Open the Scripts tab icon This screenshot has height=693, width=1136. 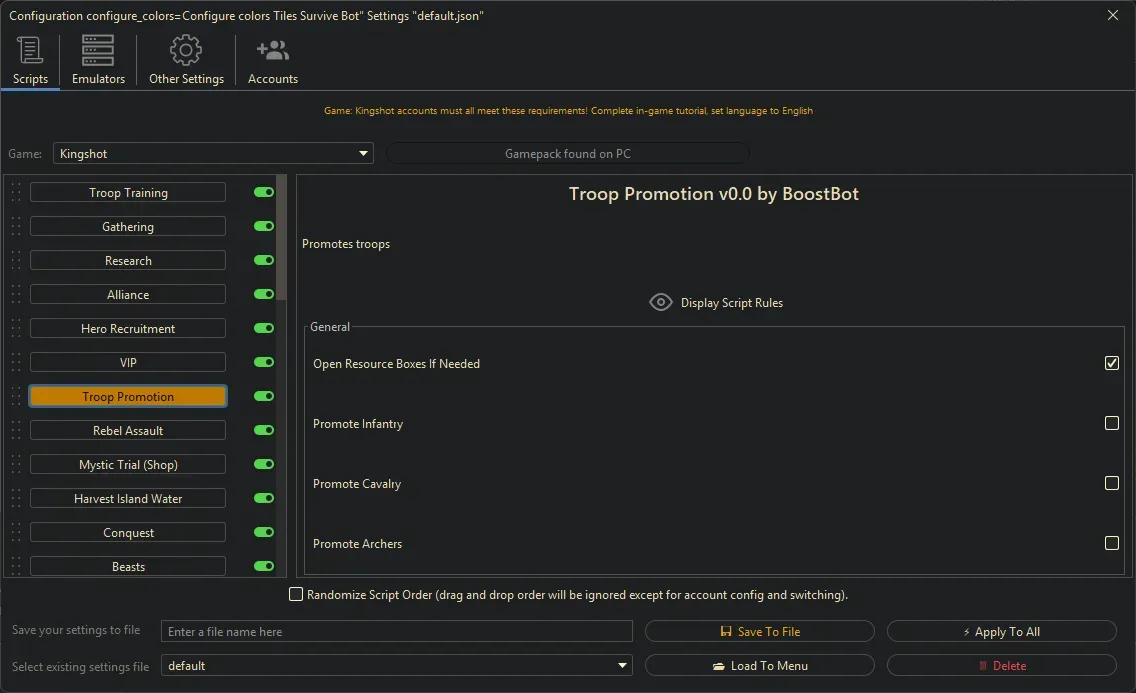(x=30, y=51)
